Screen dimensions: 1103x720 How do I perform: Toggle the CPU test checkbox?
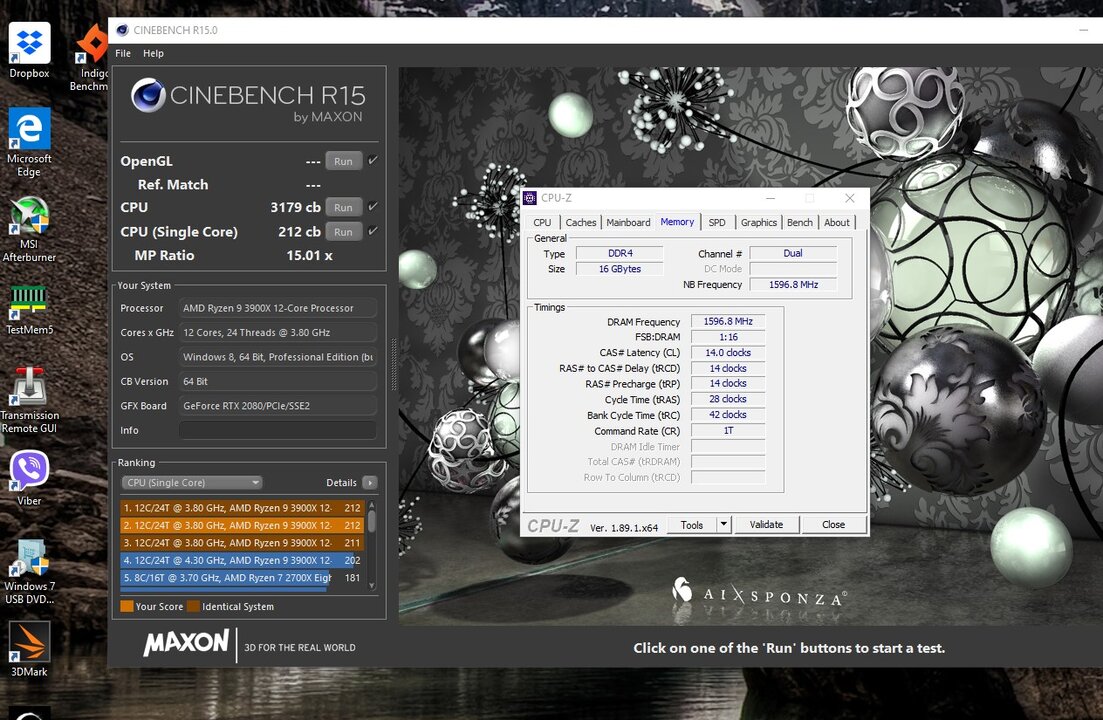pyautogui.click(x=373, y=207)
